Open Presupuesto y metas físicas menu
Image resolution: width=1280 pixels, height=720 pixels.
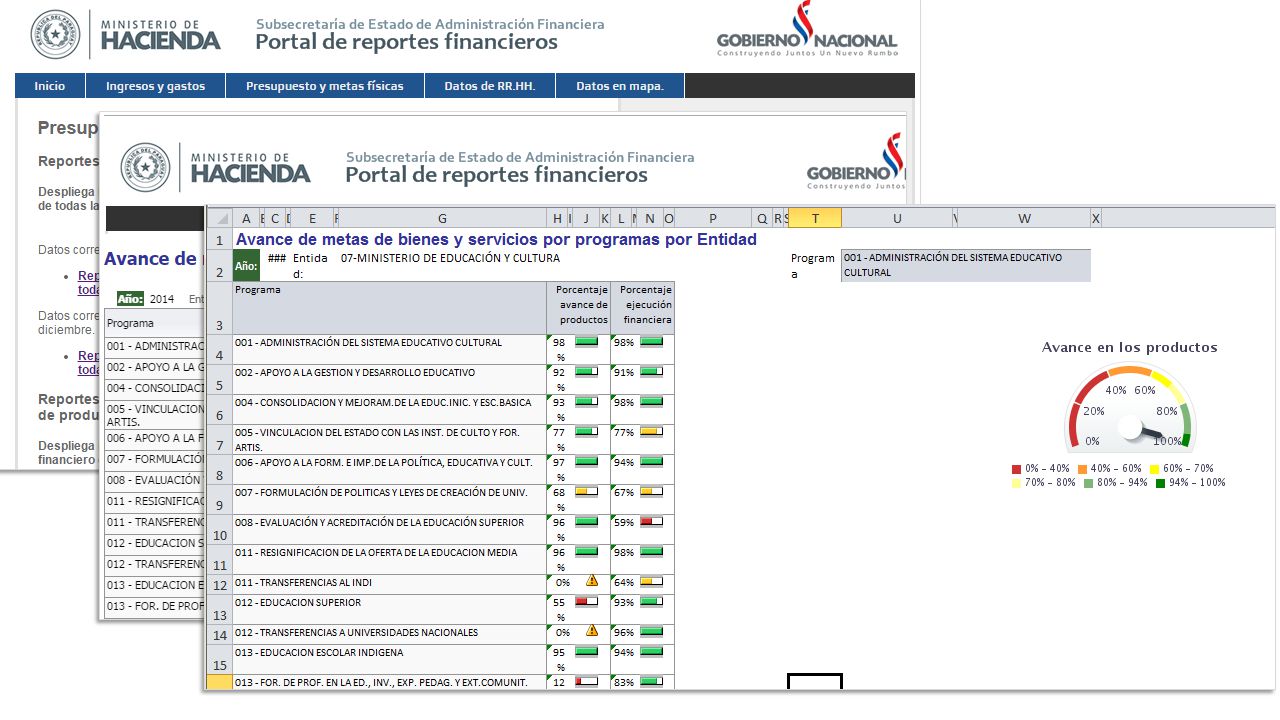pos(325,86)
